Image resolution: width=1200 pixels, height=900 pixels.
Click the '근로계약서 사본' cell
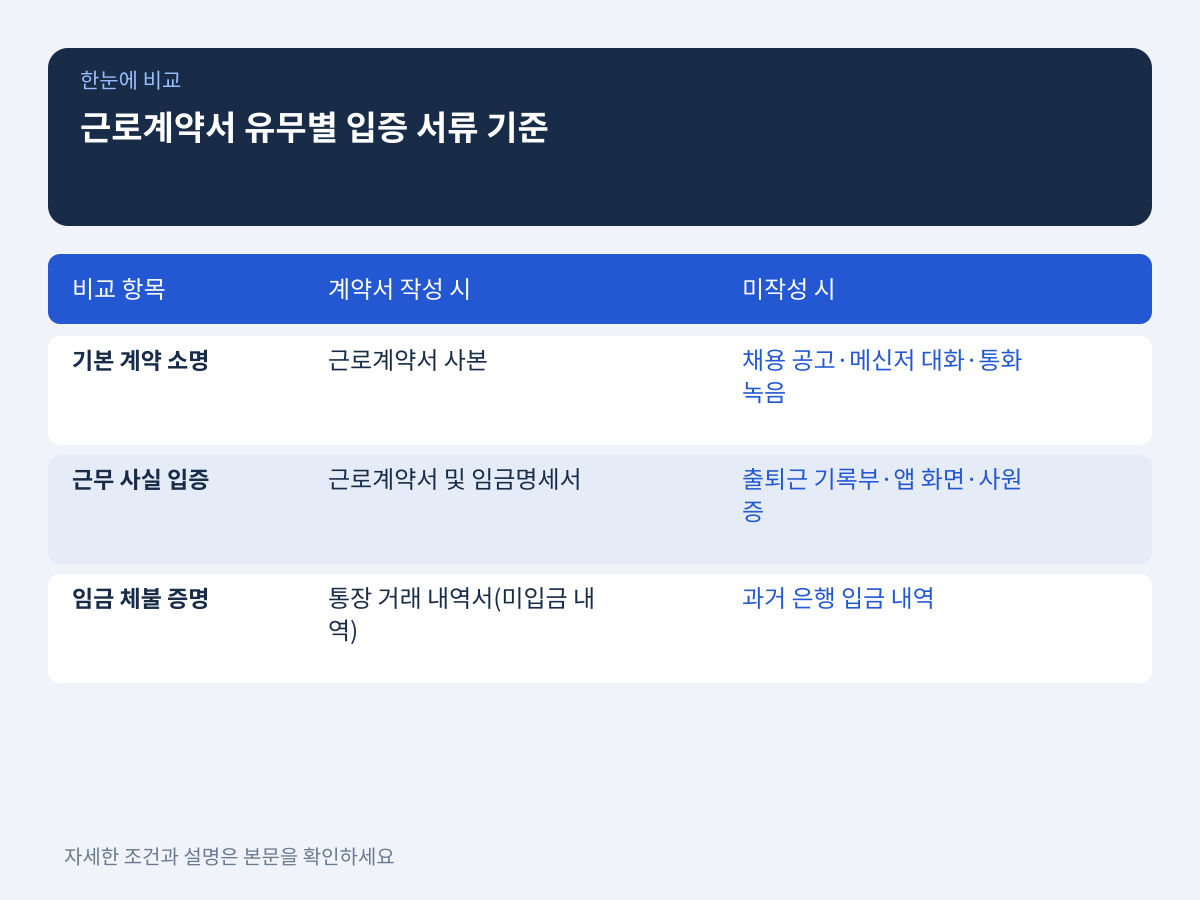coord(407,360)
